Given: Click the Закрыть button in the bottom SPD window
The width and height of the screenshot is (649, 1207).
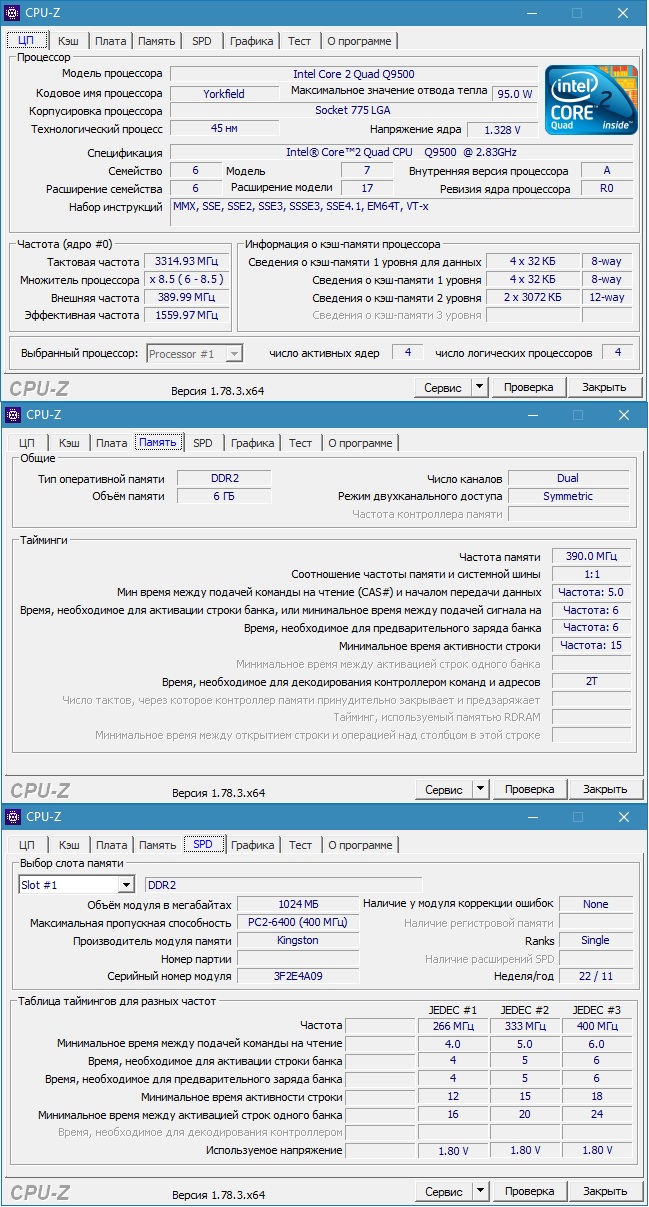Looking at the screenshot, I should click(605, 1191).
